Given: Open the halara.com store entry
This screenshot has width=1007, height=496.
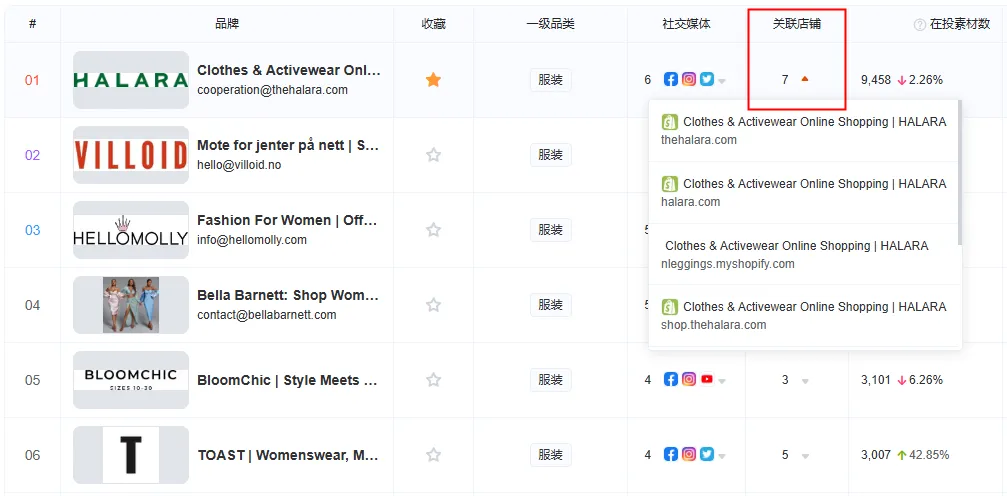Looking at the screenshot, I should pos(803,192).
